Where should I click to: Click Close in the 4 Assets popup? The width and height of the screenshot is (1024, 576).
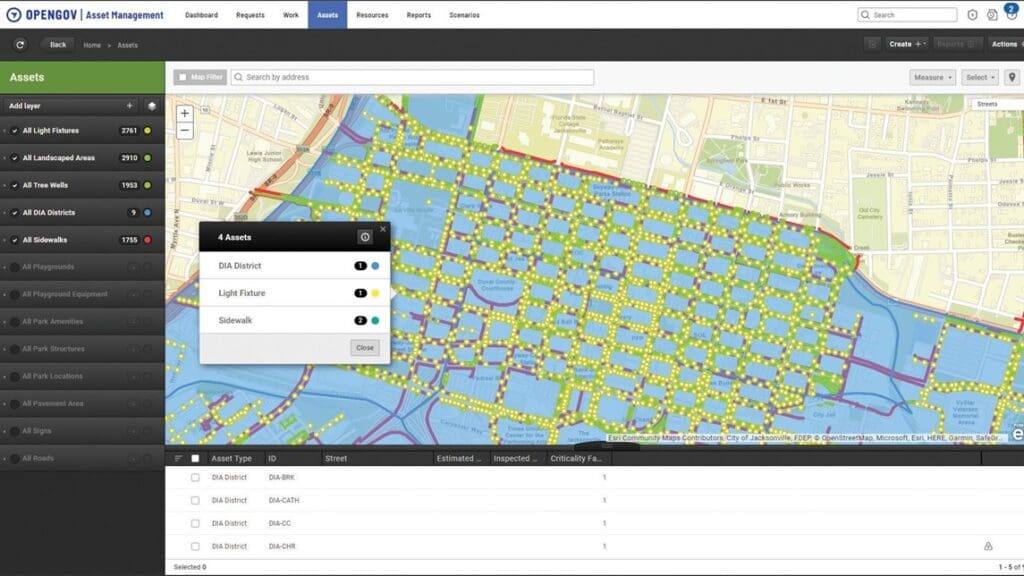point(365,348)
